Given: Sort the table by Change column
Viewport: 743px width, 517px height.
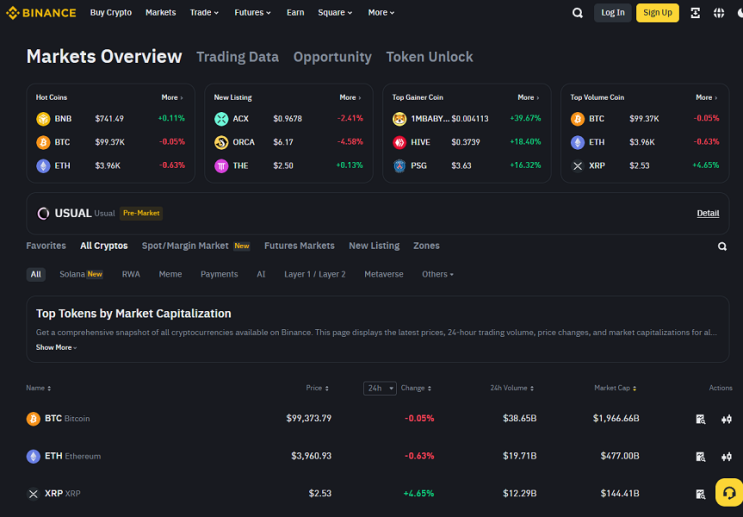Looking at the screenshot, I should [x=416, y=388].
